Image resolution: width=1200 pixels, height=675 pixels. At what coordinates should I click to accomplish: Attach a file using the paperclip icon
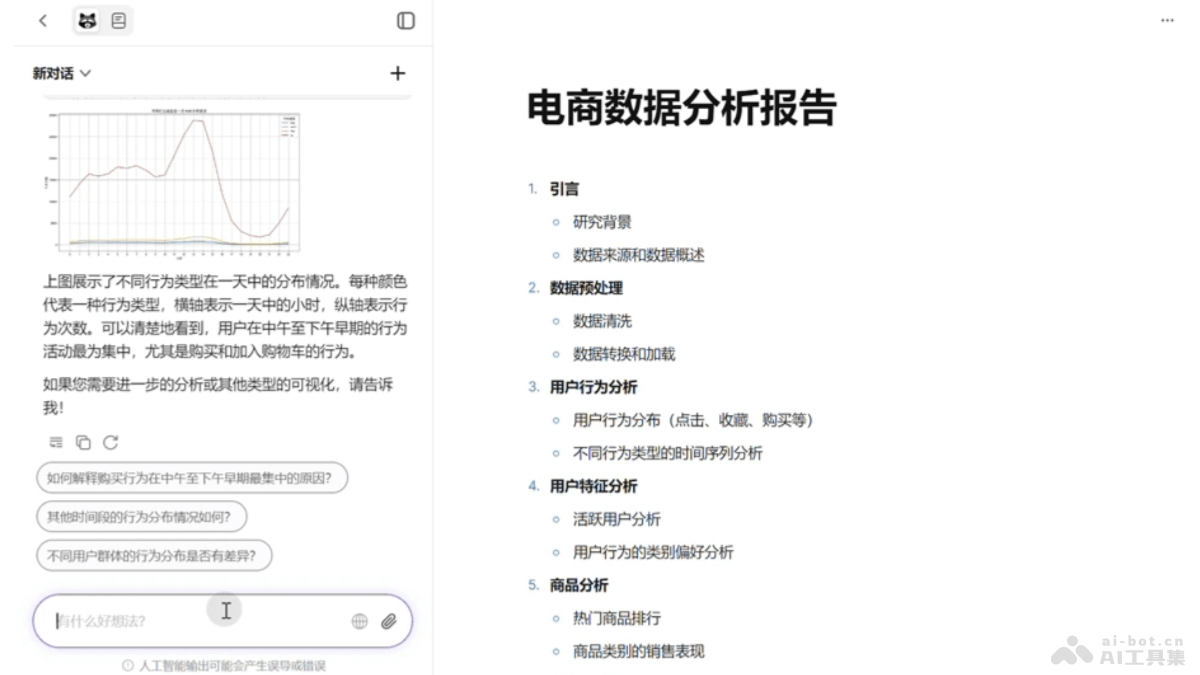pos(390,621)
